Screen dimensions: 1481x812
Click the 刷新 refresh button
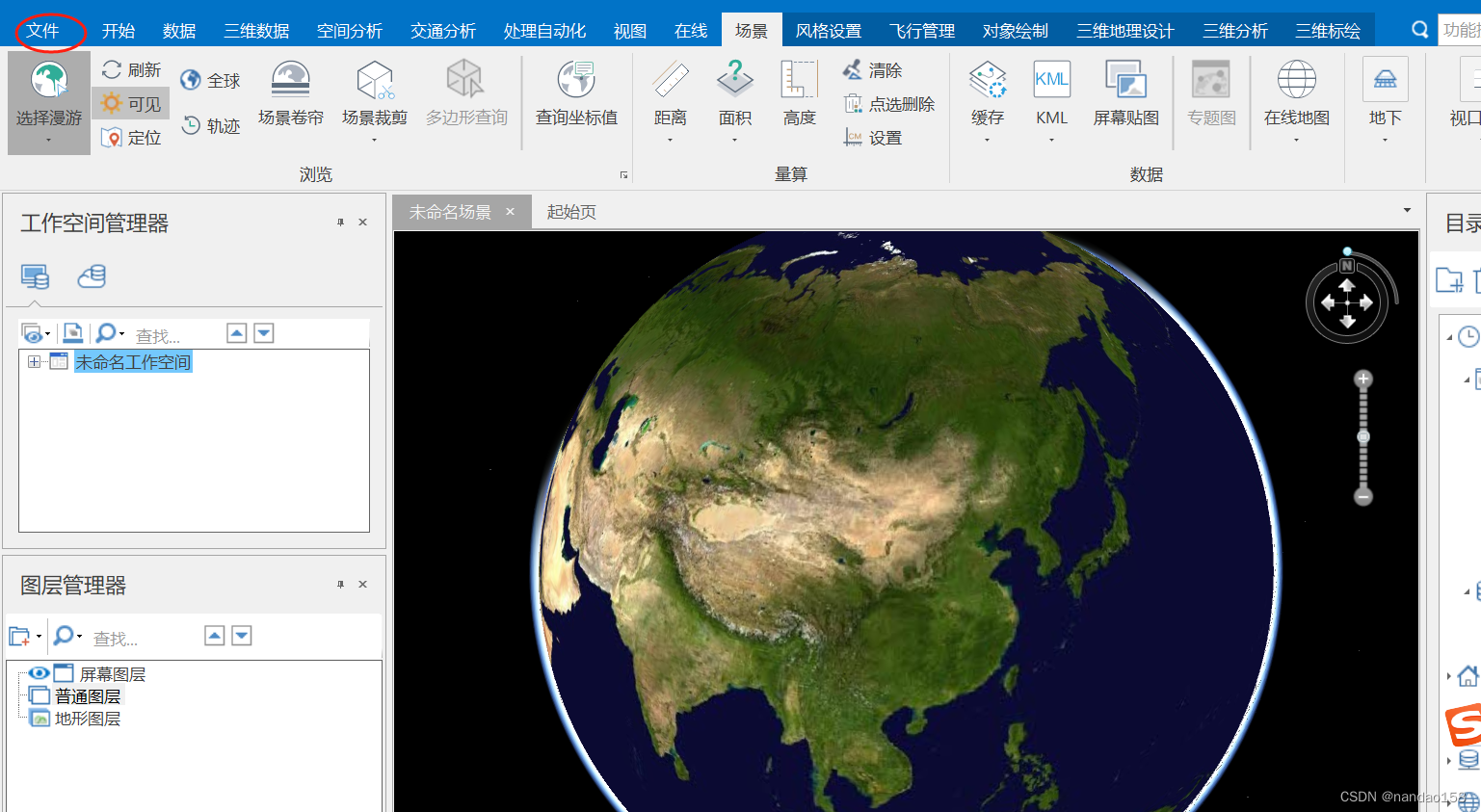(x=131, y=69)
